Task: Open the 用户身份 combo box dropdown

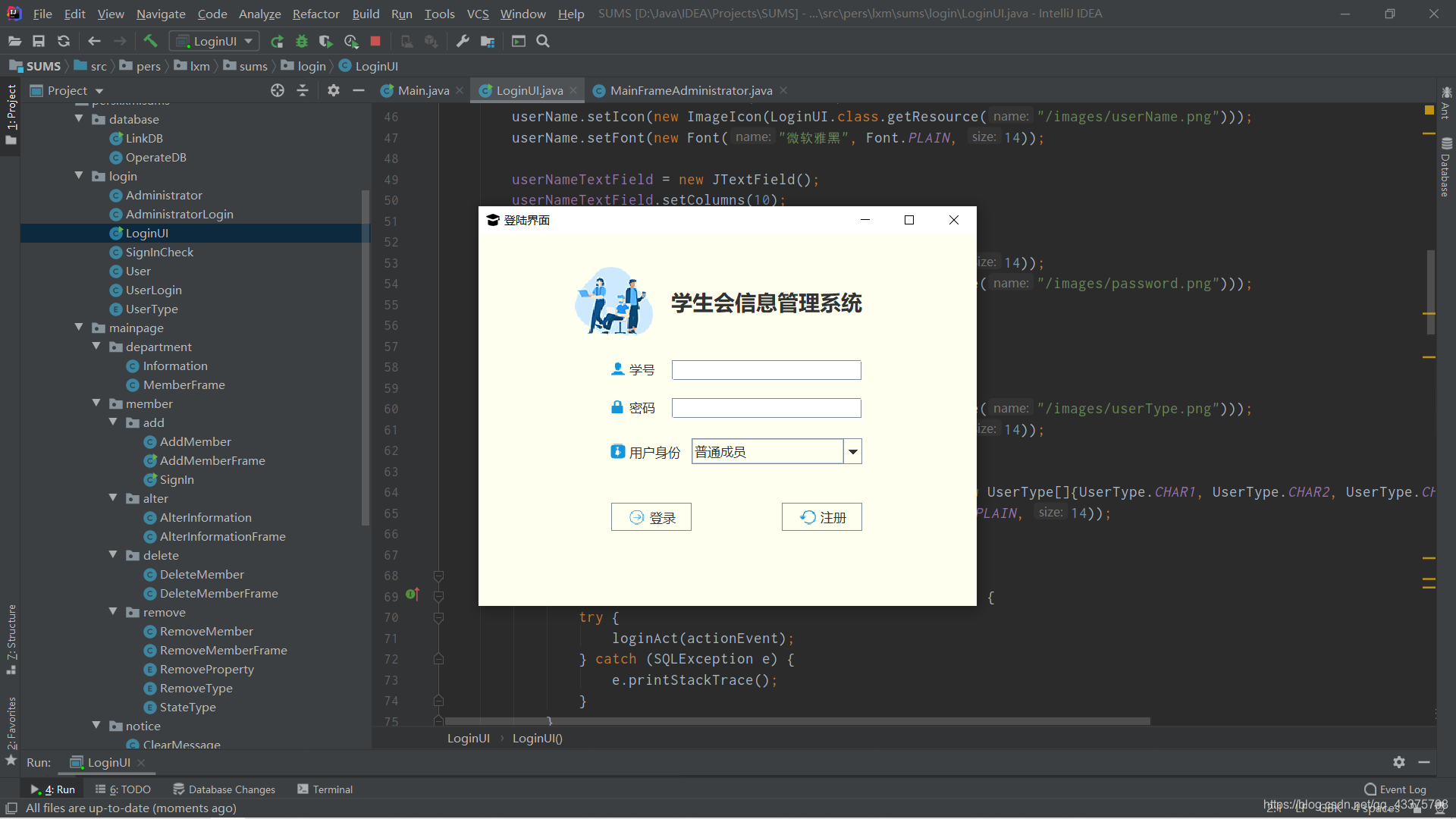Action: tap(853, 452)
